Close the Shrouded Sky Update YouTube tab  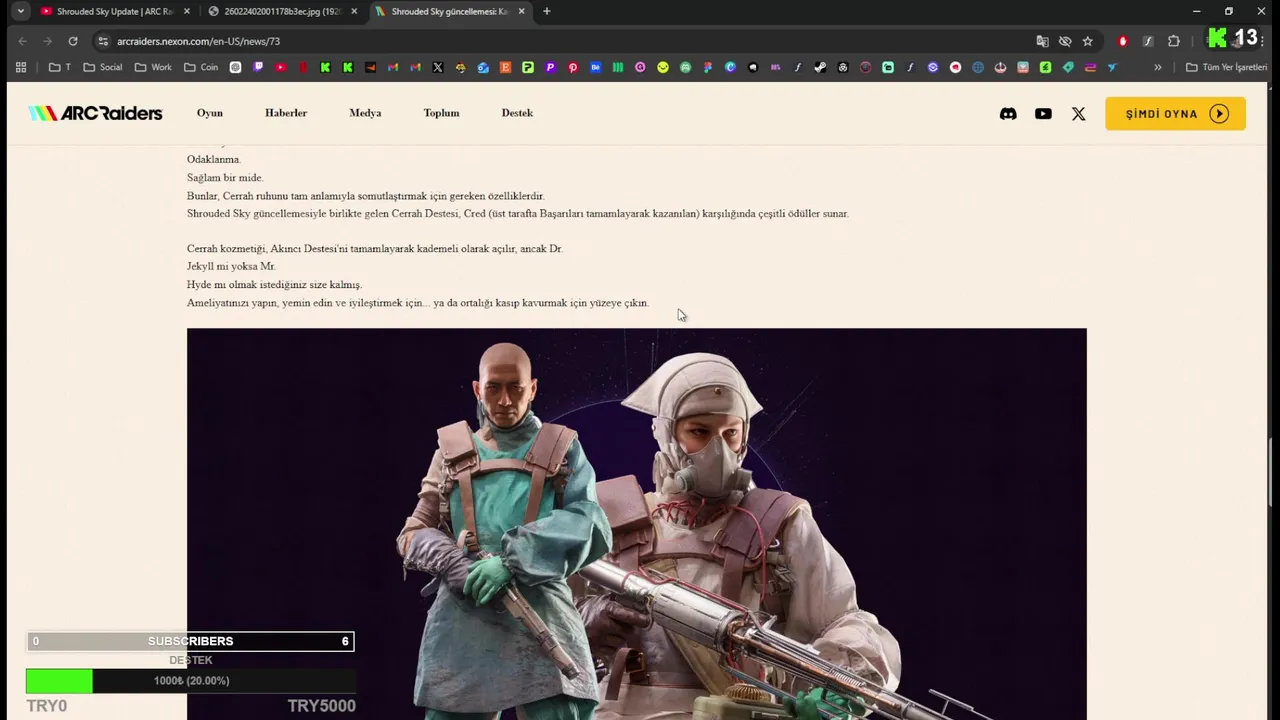click(x=186, y=11)
